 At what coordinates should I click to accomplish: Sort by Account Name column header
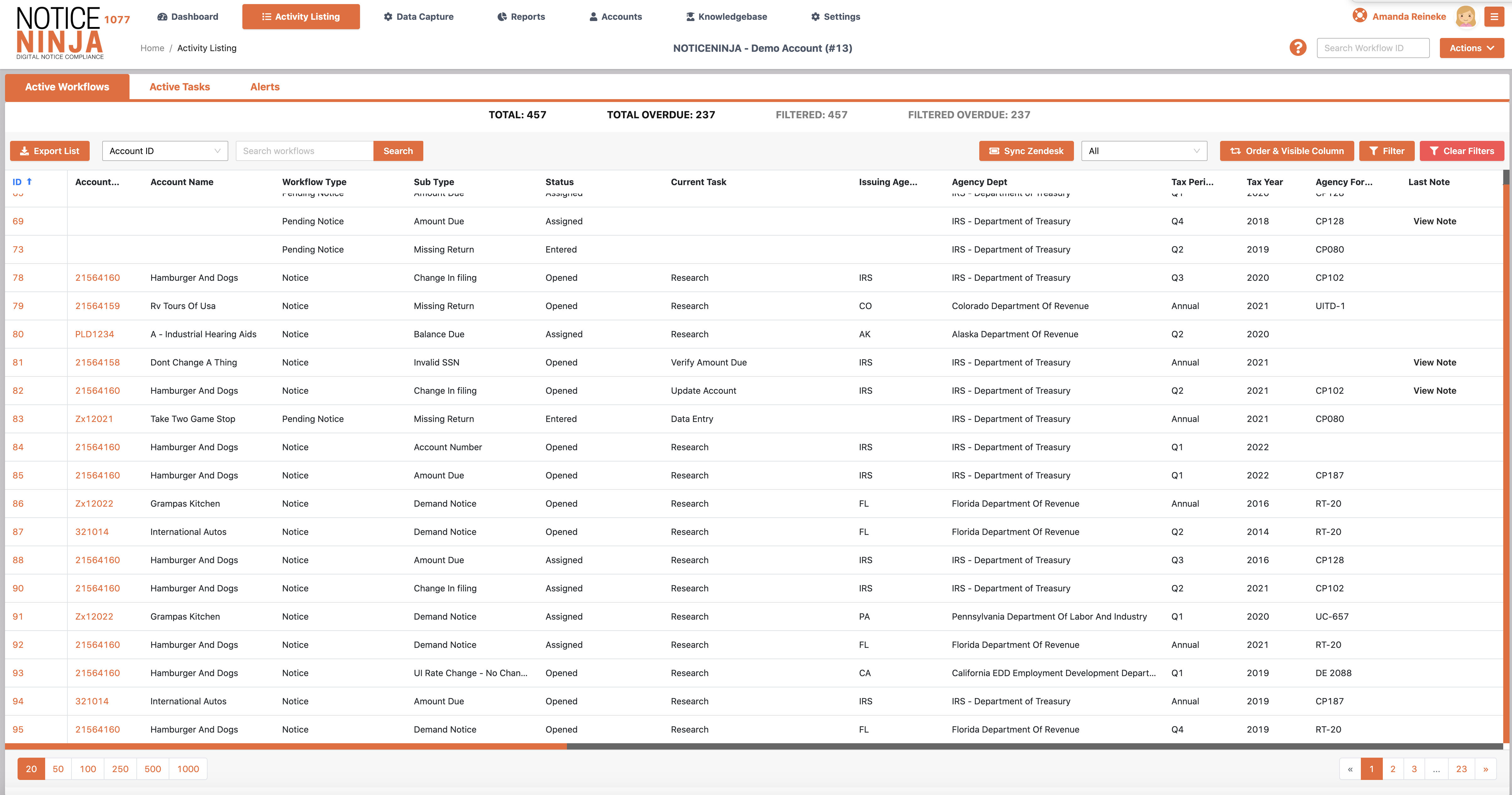tap(182, 182)
